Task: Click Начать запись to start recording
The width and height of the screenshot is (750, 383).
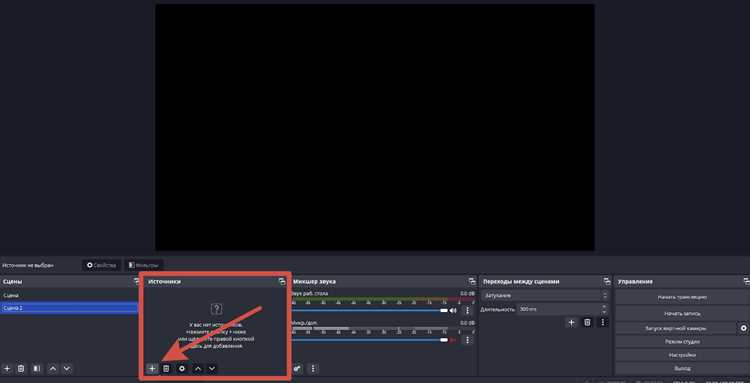Action: (682, 314)
